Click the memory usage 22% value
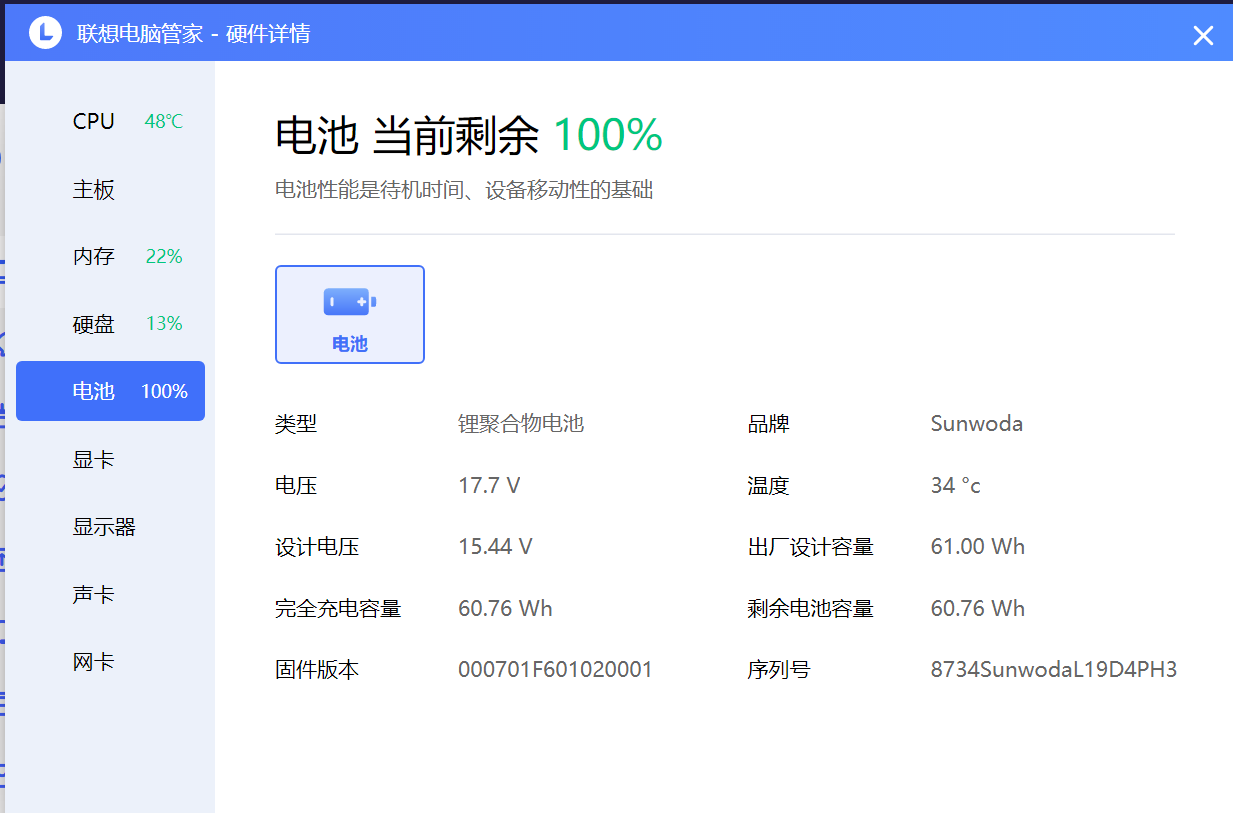The width and height of the screenshot is (1233, 813). coord(164,257)
